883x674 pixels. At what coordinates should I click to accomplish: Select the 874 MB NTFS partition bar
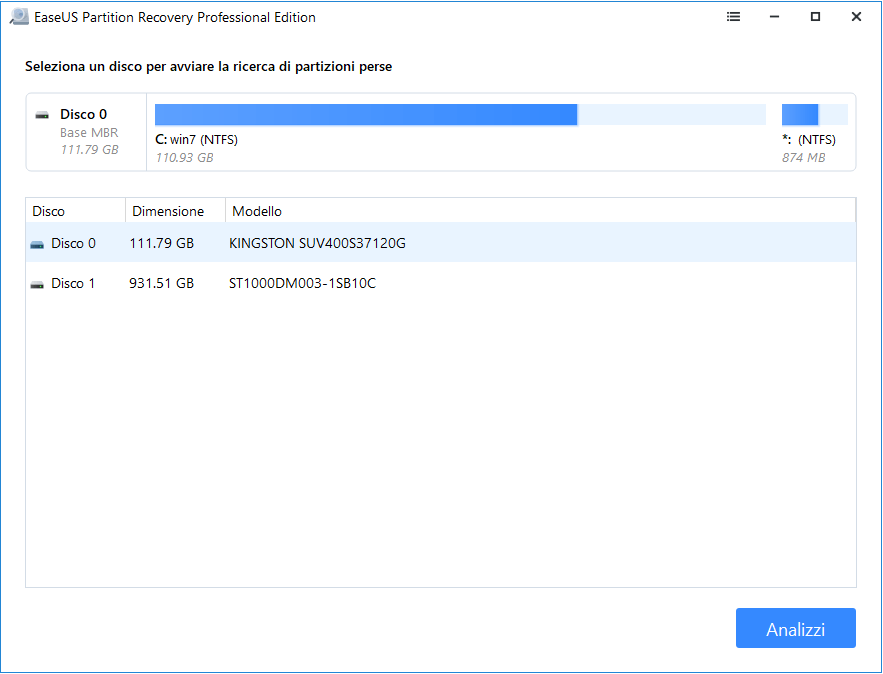pyautogui.click(x=815, y=114)
